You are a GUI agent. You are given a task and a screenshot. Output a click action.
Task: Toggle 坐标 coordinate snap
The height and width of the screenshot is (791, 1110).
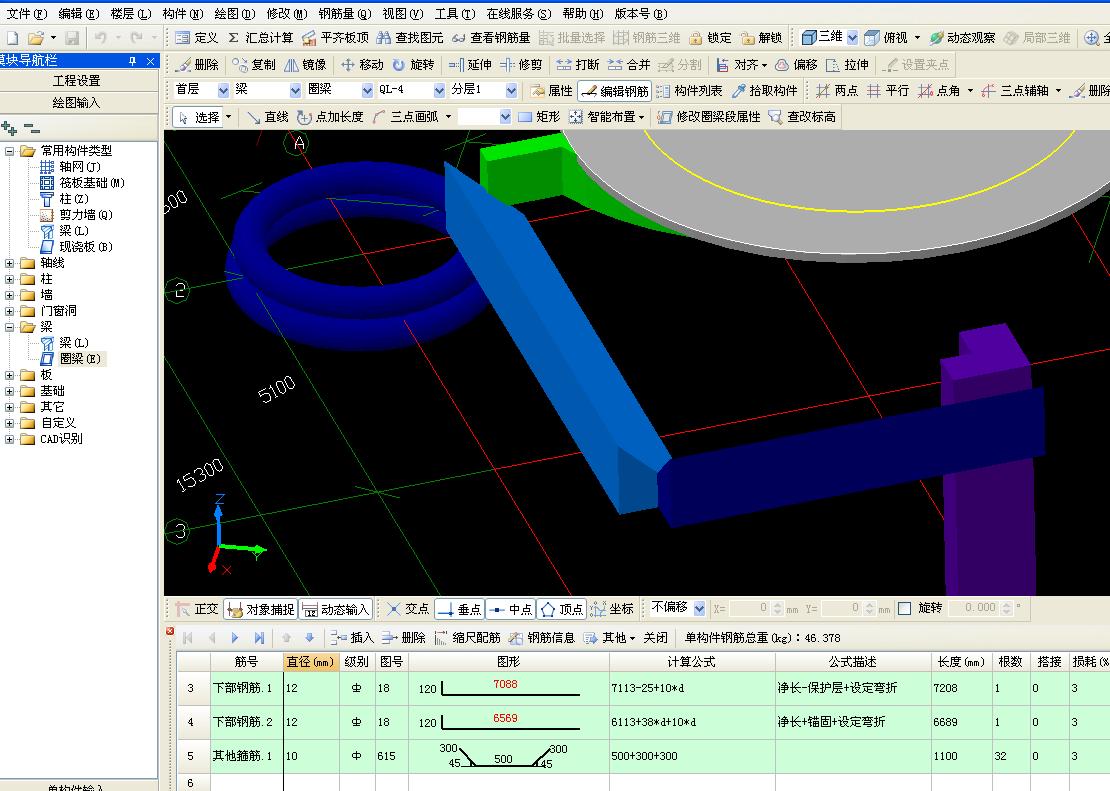pos(612,609)
